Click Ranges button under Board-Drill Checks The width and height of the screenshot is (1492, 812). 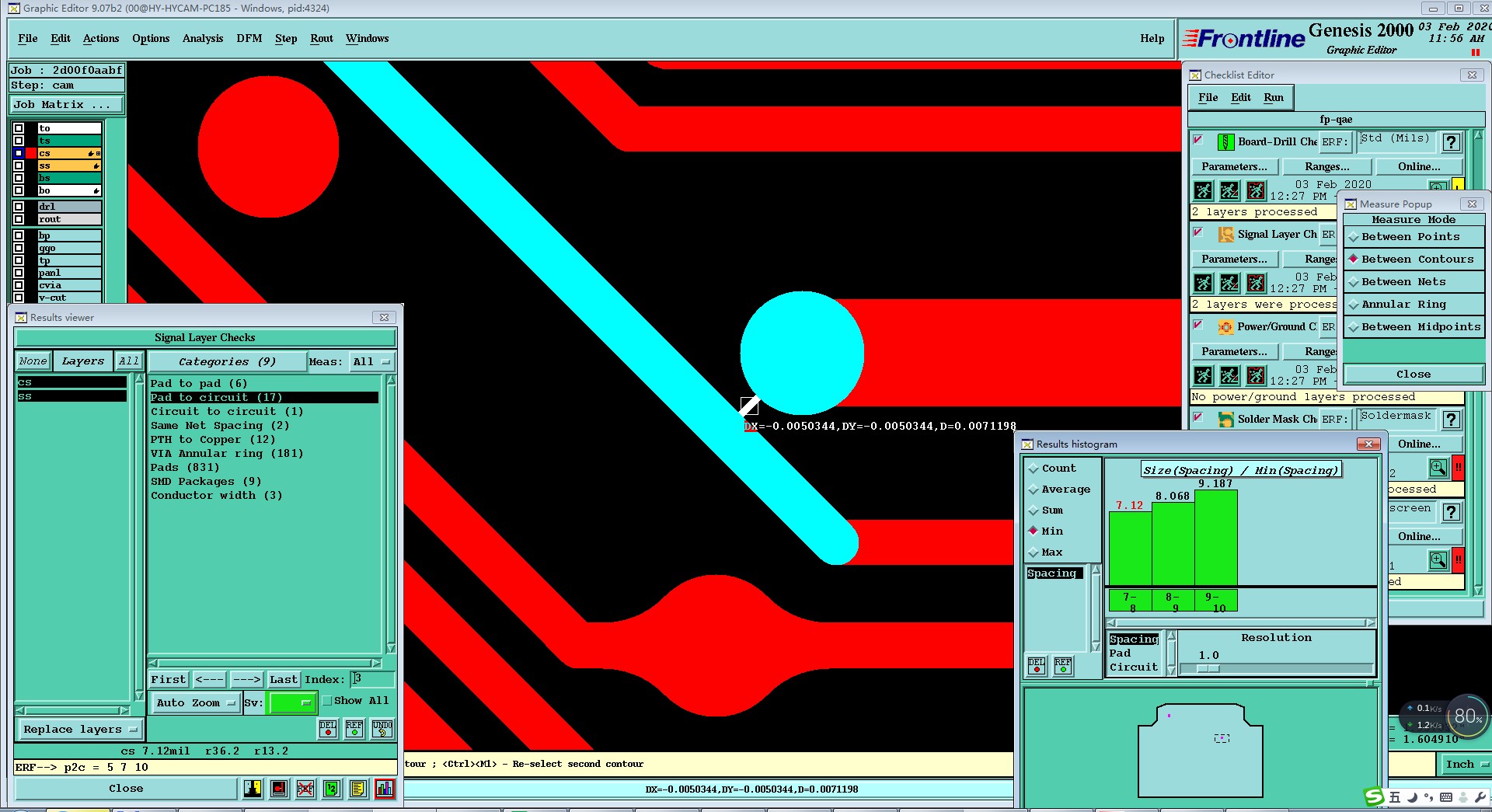click(x=1327, y=167)
